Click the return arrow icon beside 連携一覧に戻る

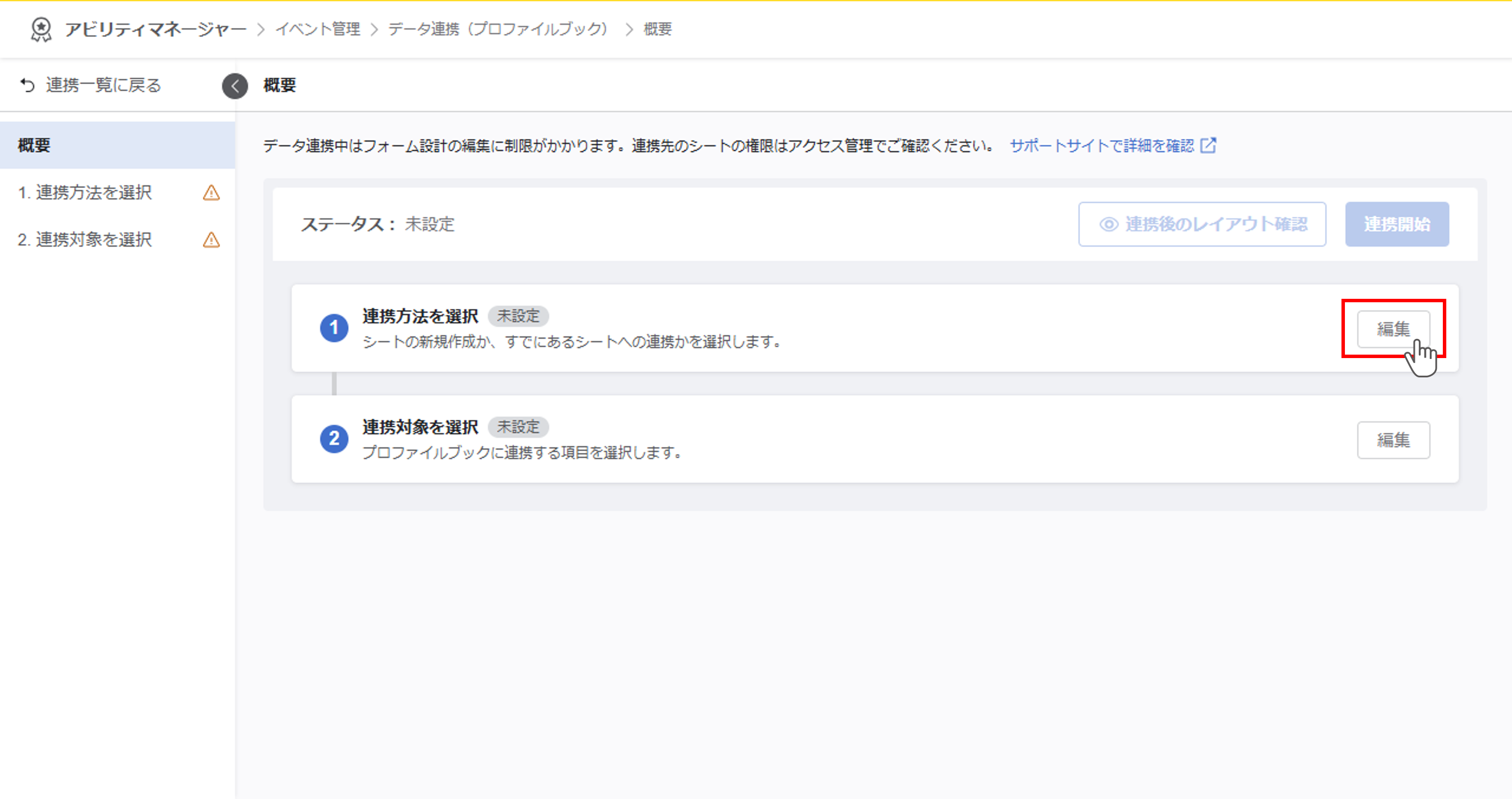tap(27, 85)
